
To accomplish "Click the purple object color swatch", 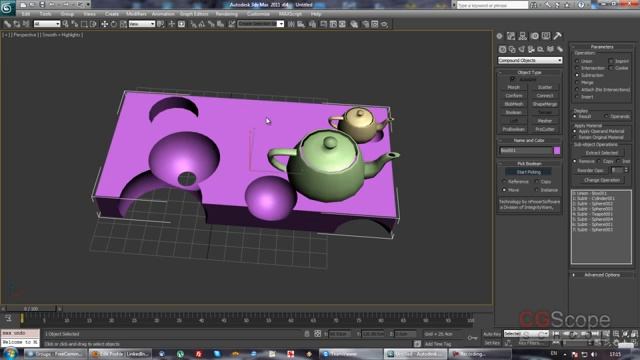I will pyautogui.click(x=557, y=151).
